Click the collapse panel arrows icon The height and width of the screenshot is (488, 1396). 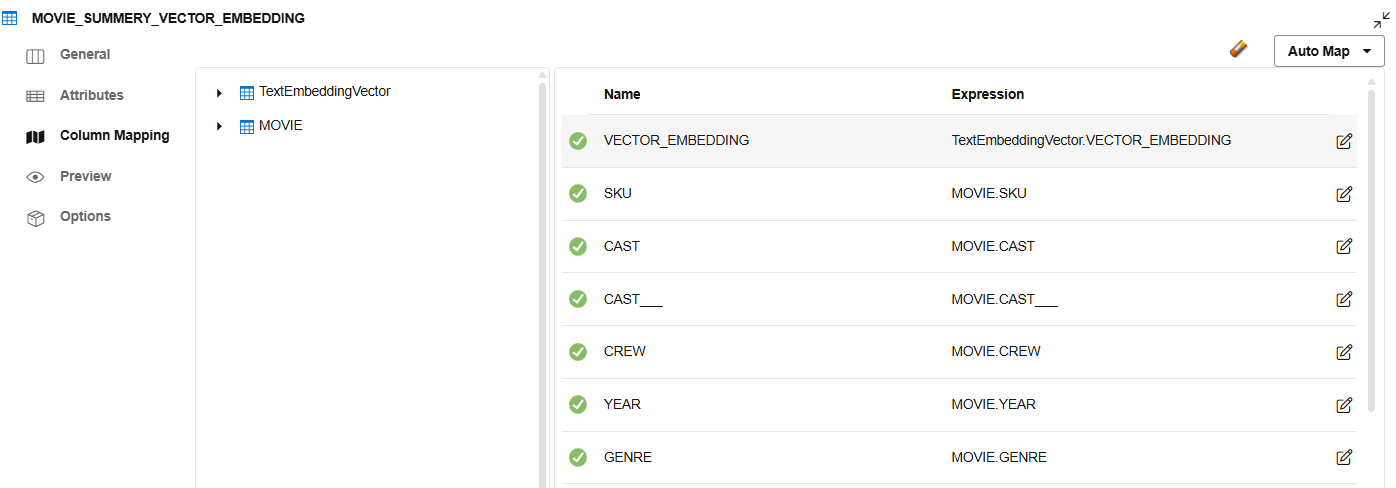point(1381,21)
